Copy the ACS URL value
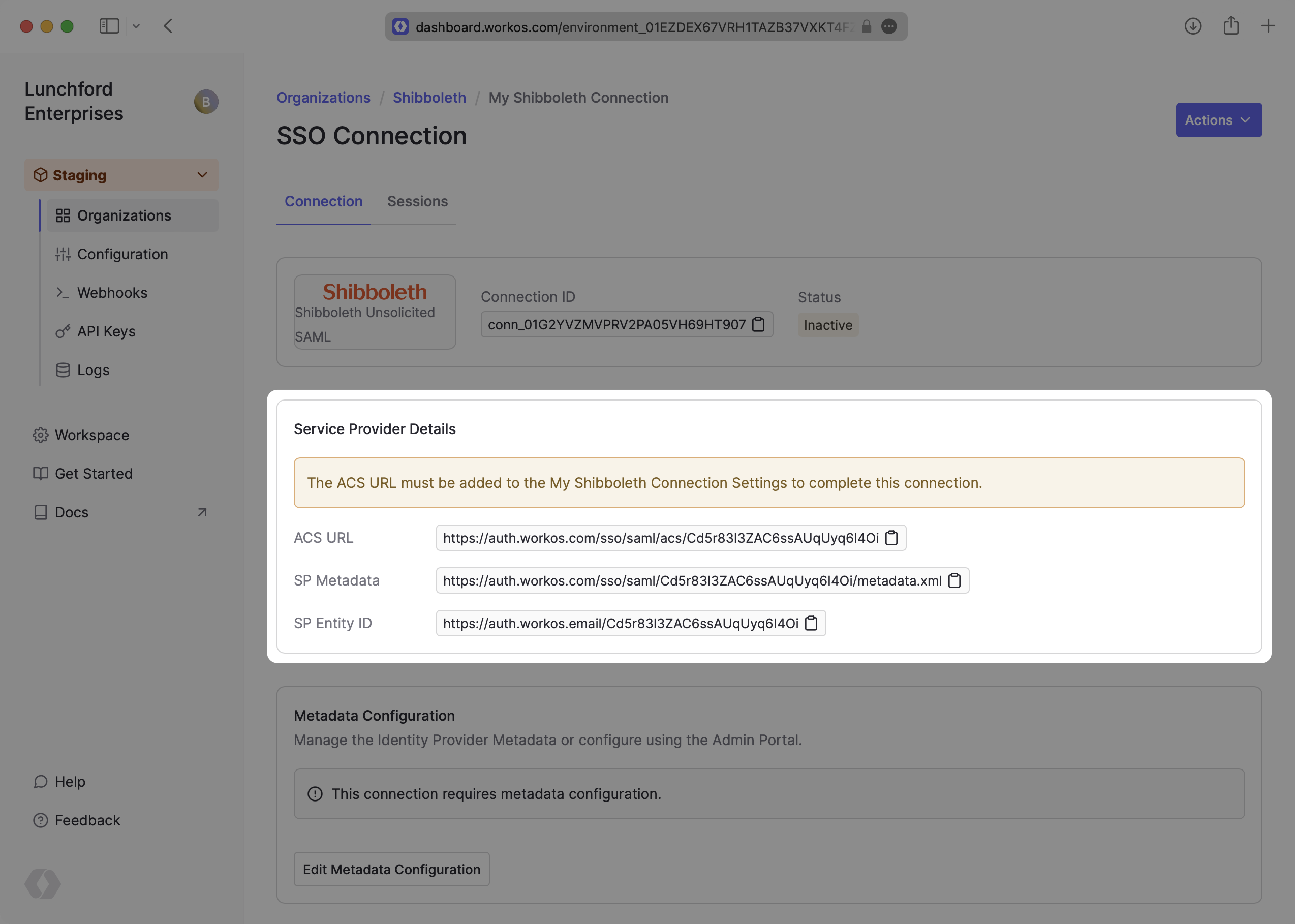Image resolution: width=1295 pixels, height=924 pixels. tap(891, 538)
